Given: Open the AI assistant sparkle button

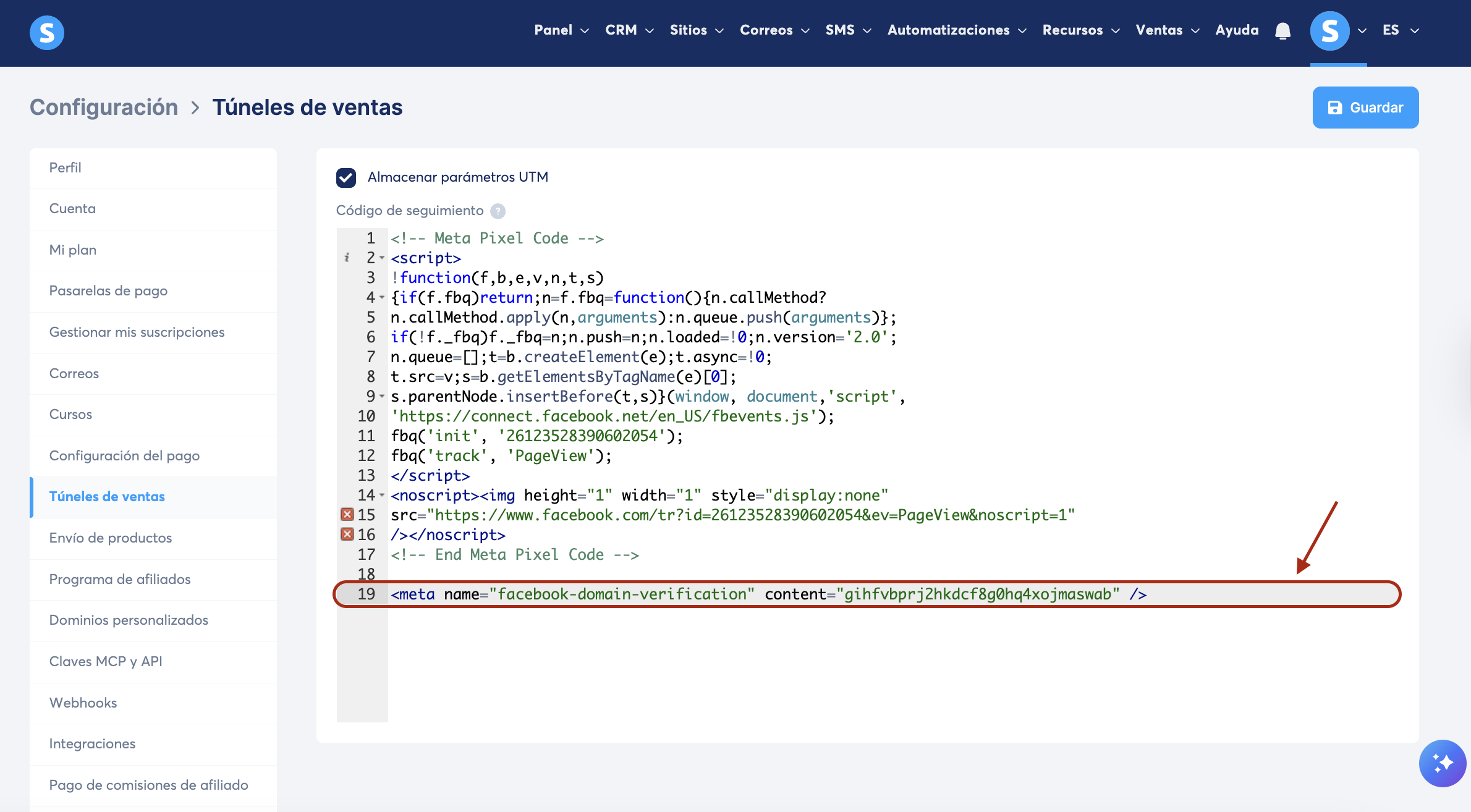Looking at the screenshot, I should [1442, 763].
